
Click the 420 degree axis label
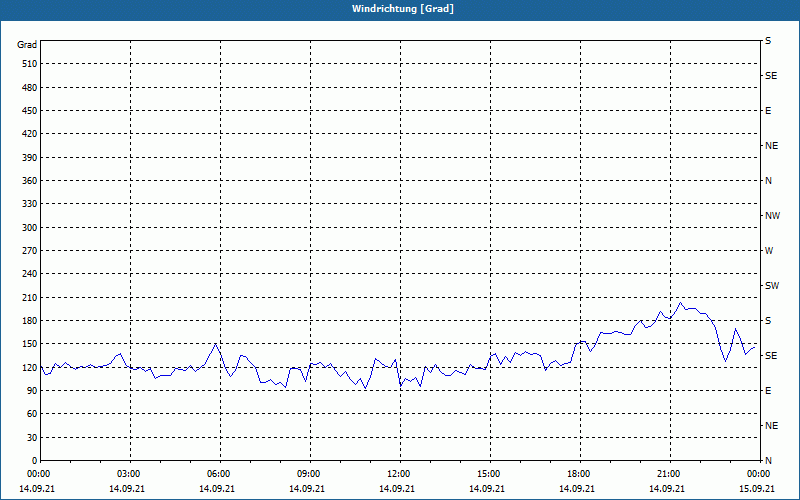(x=30, y=134)
